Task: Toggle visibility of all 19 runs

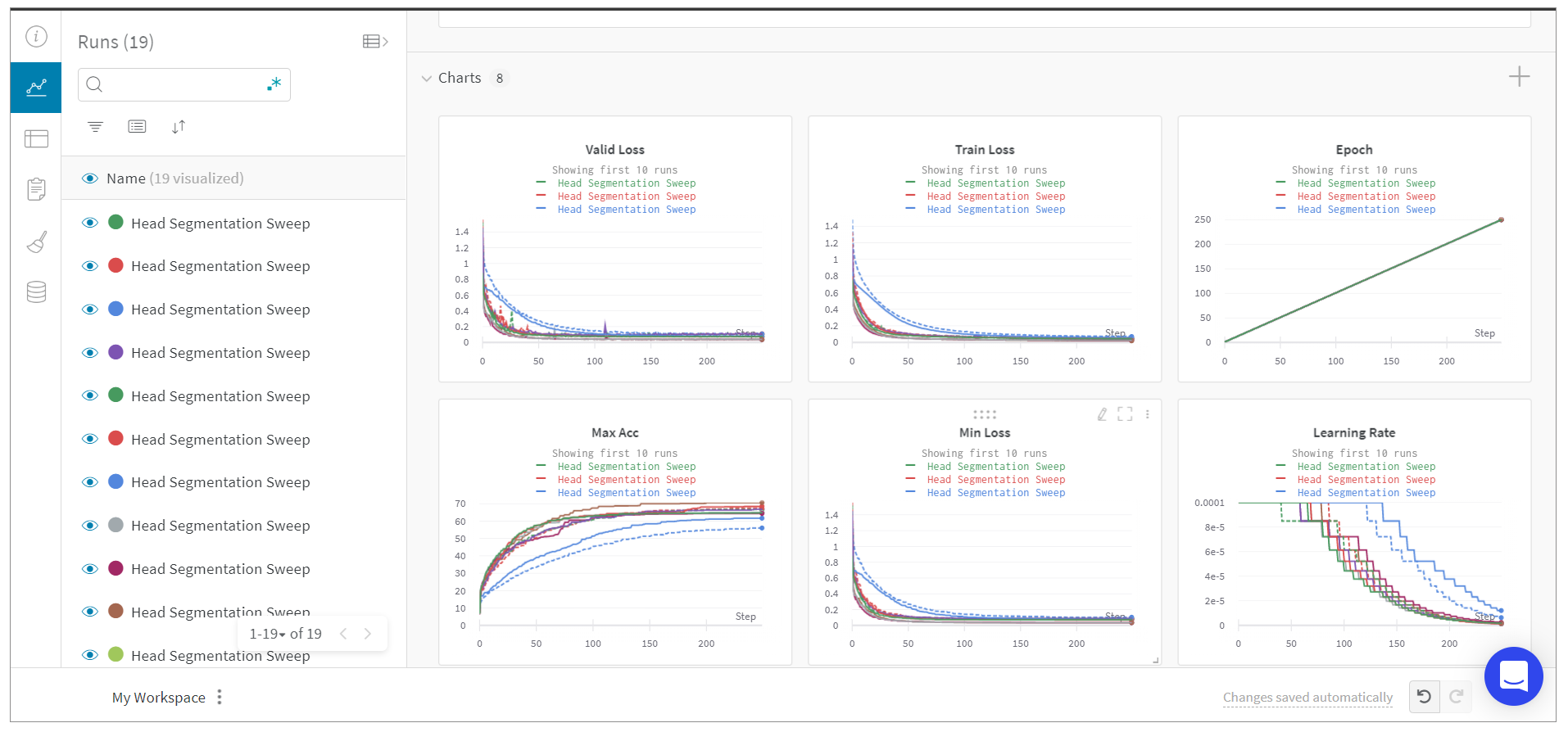Action: [90, 178]
